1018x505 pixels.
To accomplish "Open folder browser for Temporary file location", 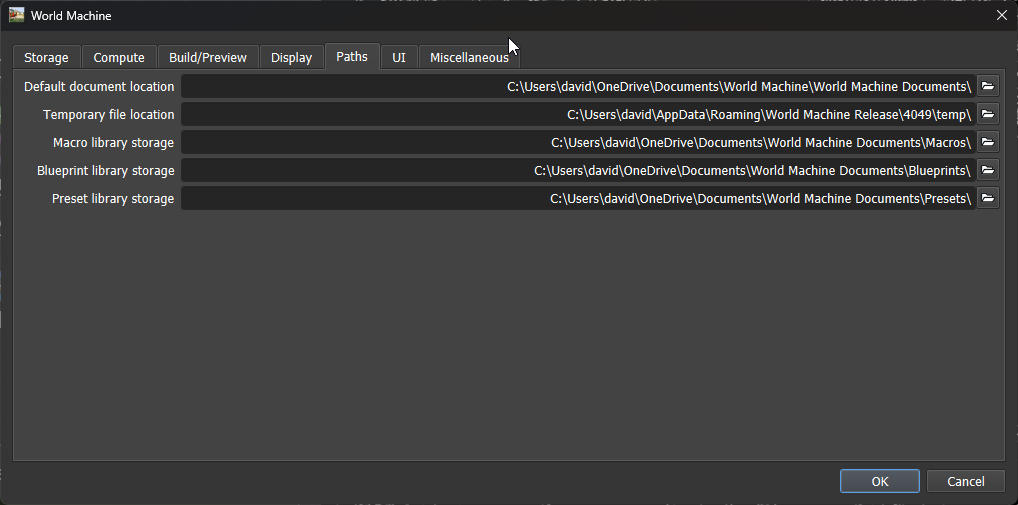I will tap(988, 114).
